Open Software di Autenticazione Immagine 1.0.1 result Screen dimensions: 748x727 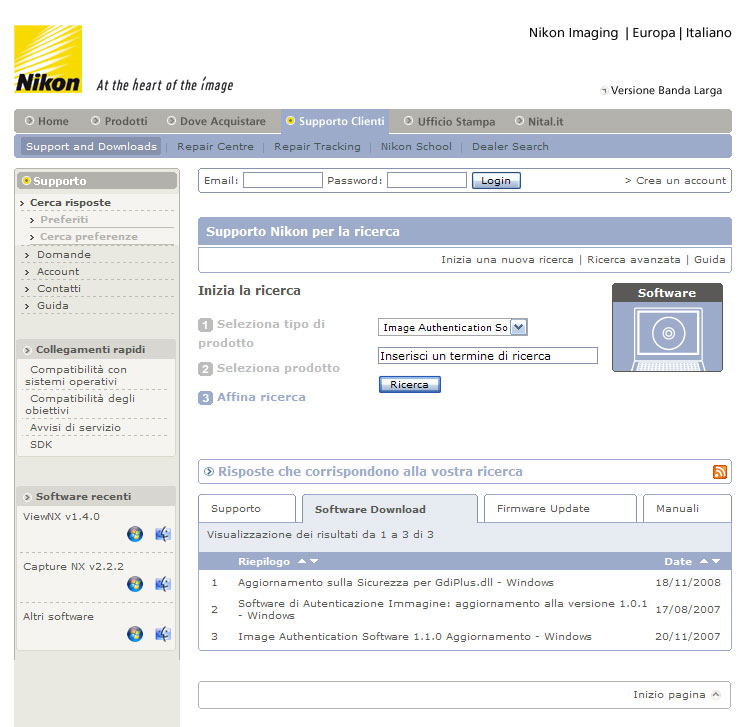tap(443, 610)
